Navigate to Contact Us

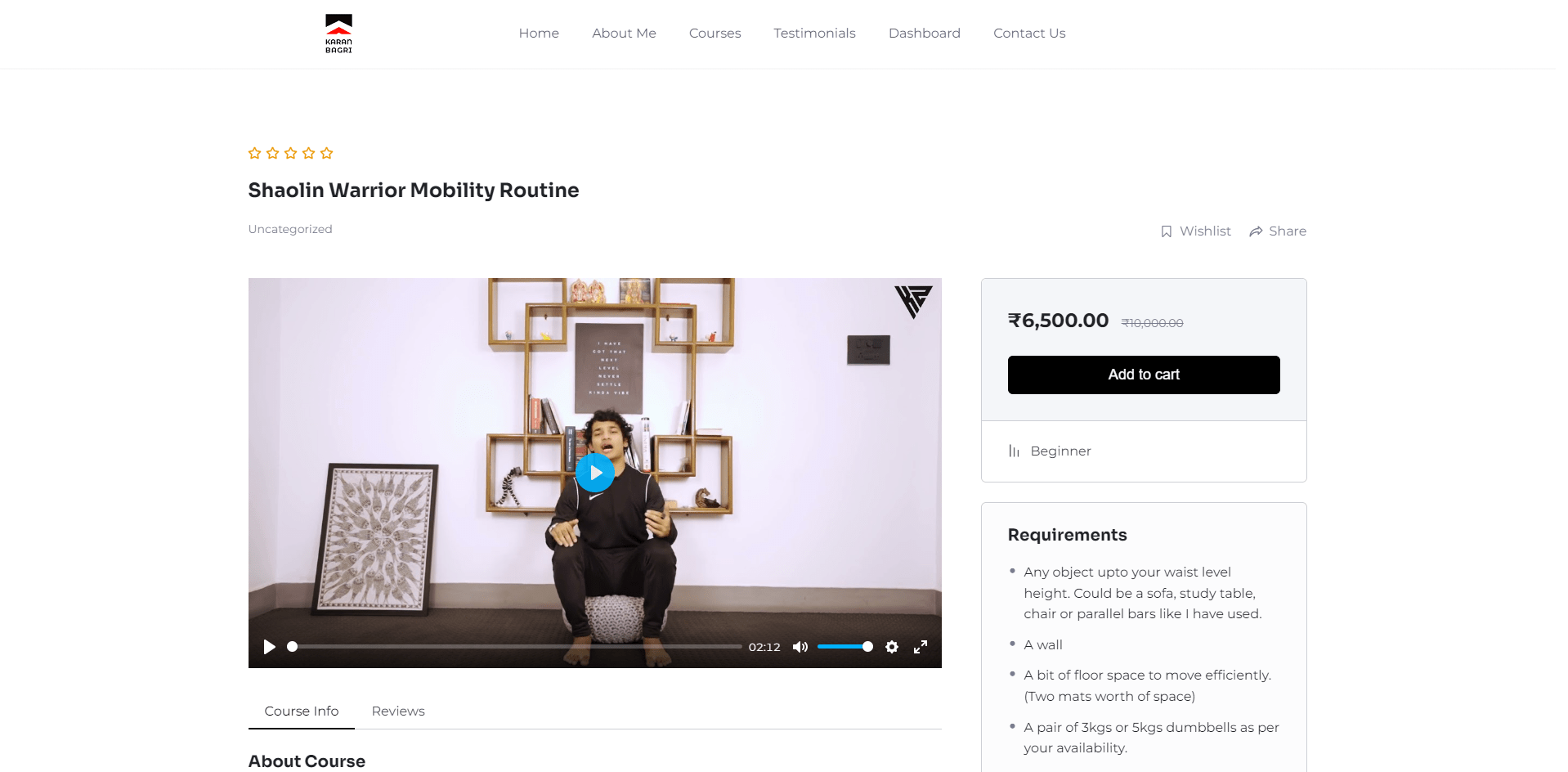click(1029, 34)
